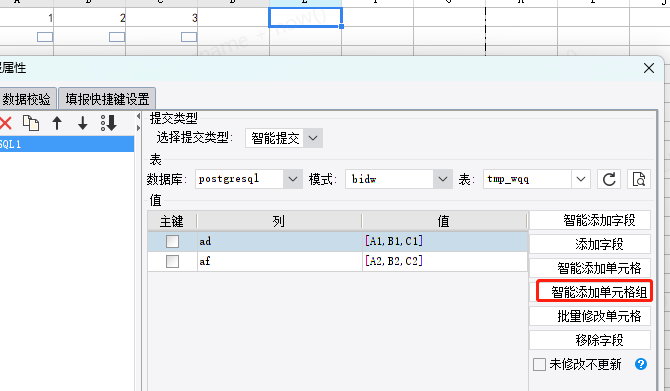Delete the selected submit item with red X
Screen dimensions: 670x391
5,123
